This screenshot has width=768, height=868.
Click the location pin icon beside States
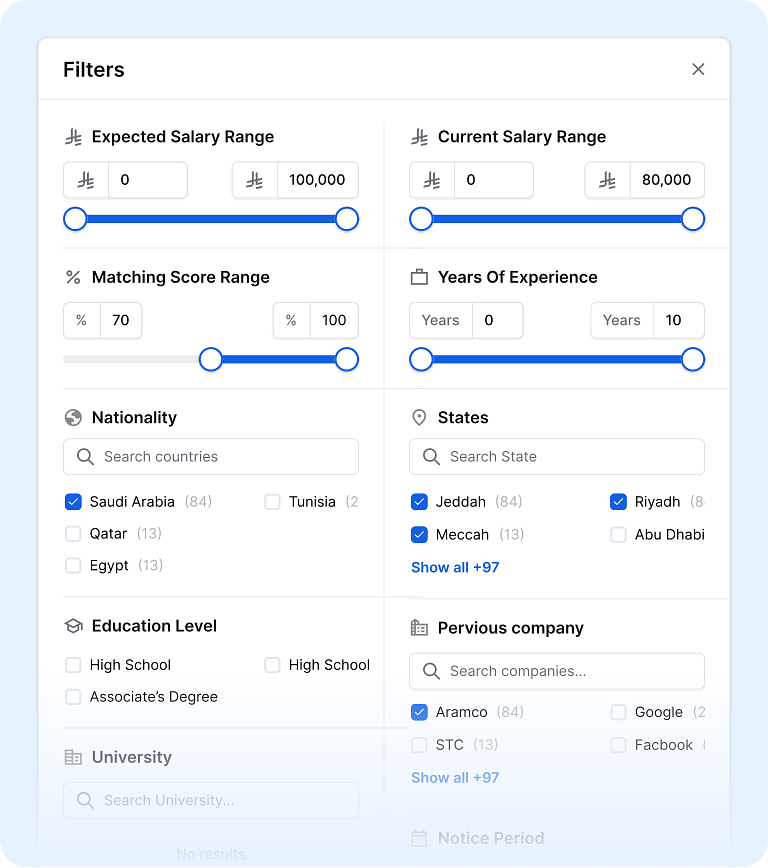click(x=418, y=417)
